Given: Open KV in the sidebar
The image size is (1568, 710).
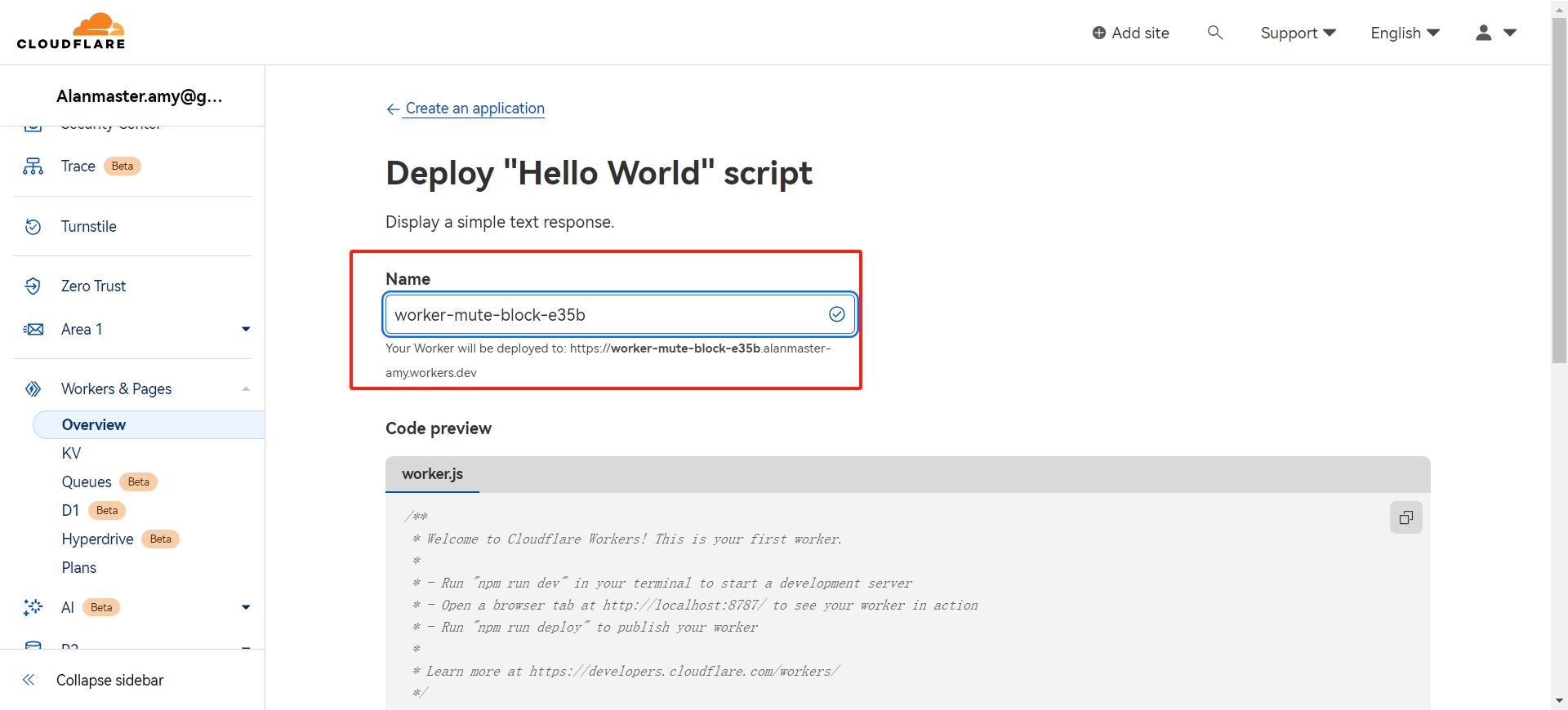Looking at the screenshot, I should (x=72, y=454).
